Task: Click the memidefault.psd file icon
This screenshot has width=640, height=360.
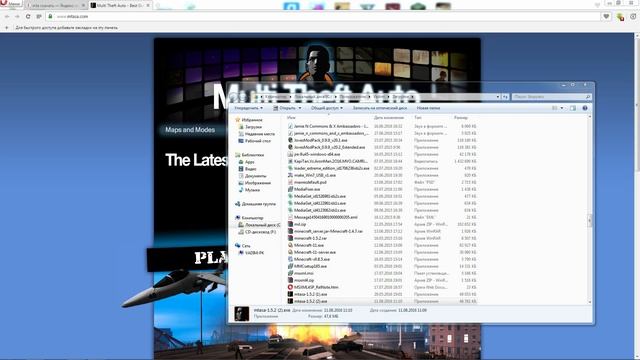Action: pos(290,182)
